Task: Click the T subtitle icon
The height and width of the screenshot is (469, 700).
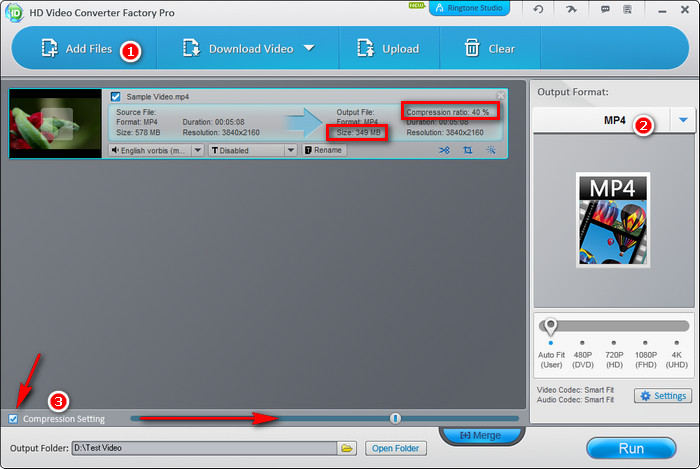Action: tap(215, 150)
